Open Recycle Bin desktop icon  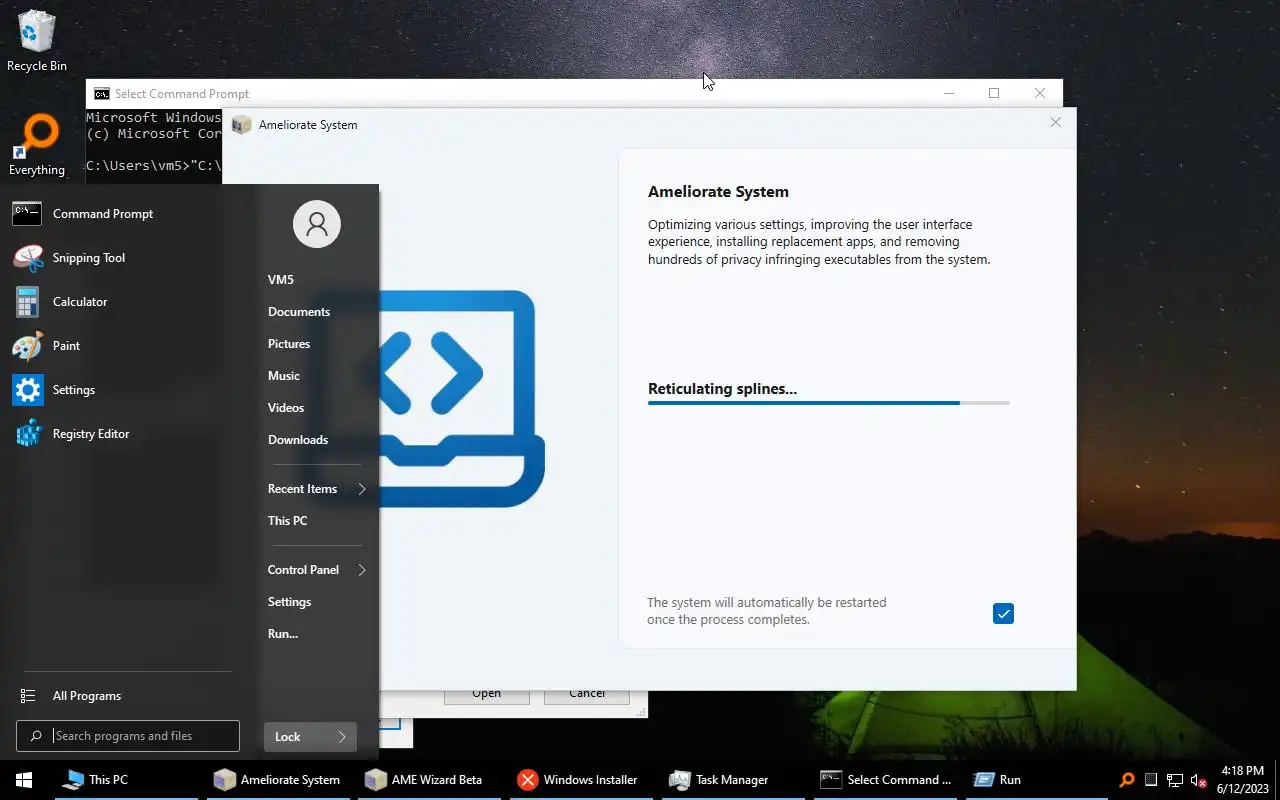(x=37, y=42)
